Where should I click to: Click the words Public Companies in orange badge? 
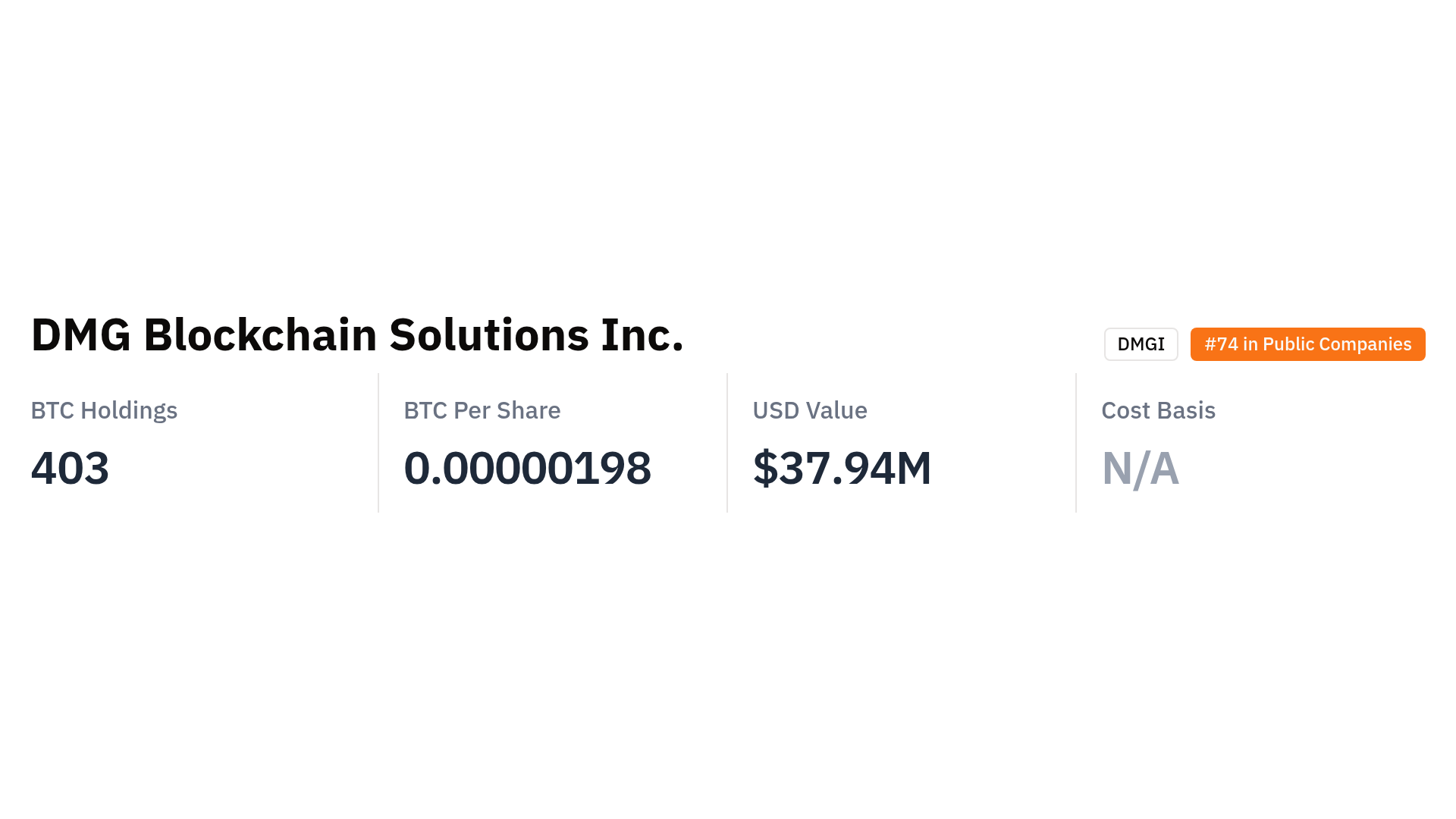pyautogui.click(x=1336, y=344)
